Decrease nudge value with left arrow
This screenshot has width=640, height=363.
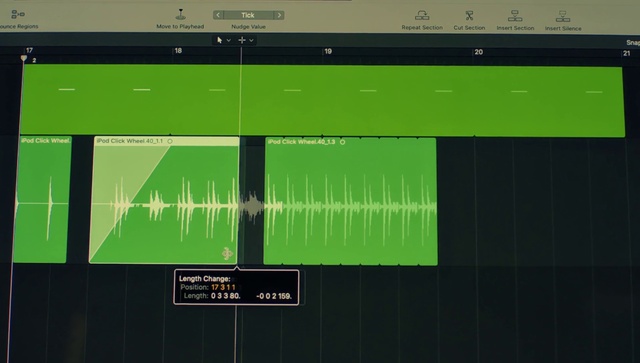click(x=218, y=15)
